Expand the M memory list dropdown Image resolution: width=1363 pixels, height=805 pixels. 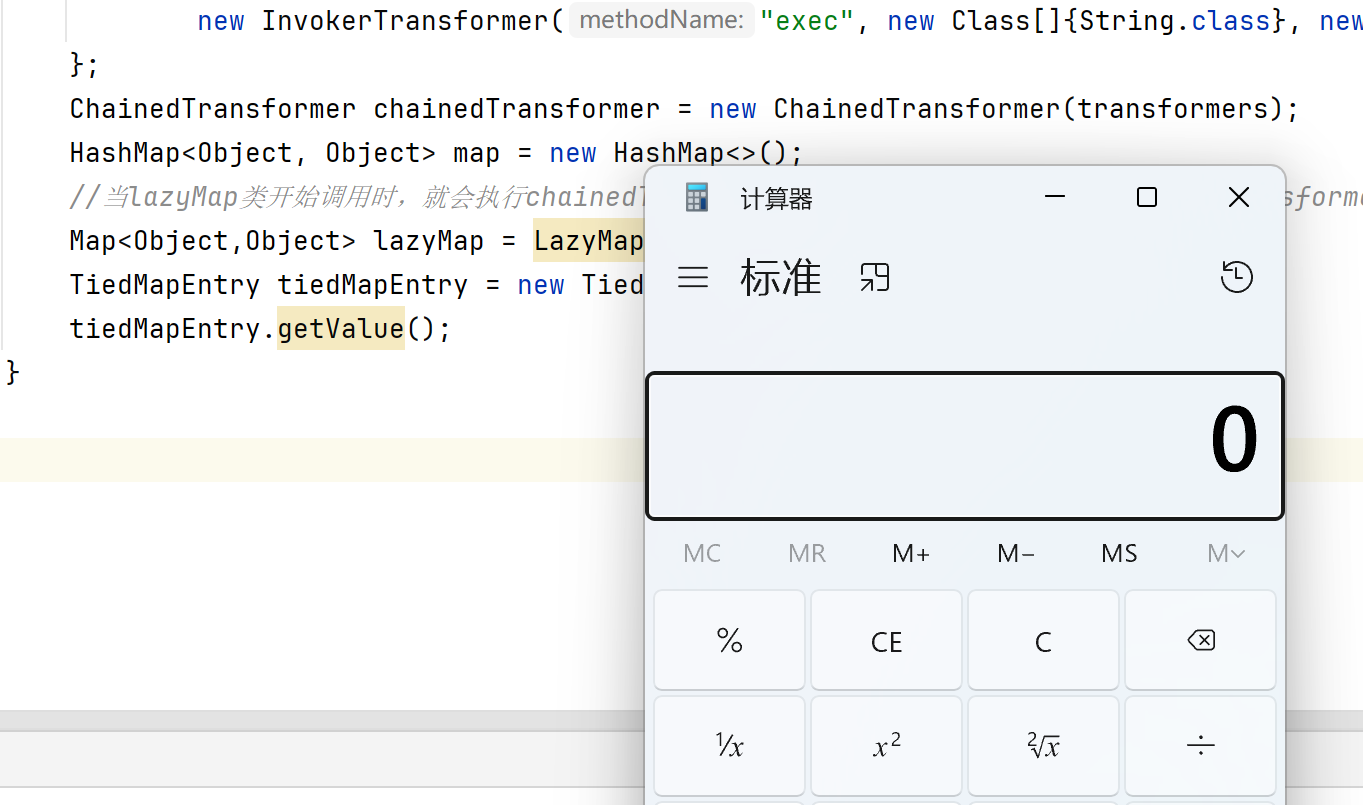coord(1225,554)
